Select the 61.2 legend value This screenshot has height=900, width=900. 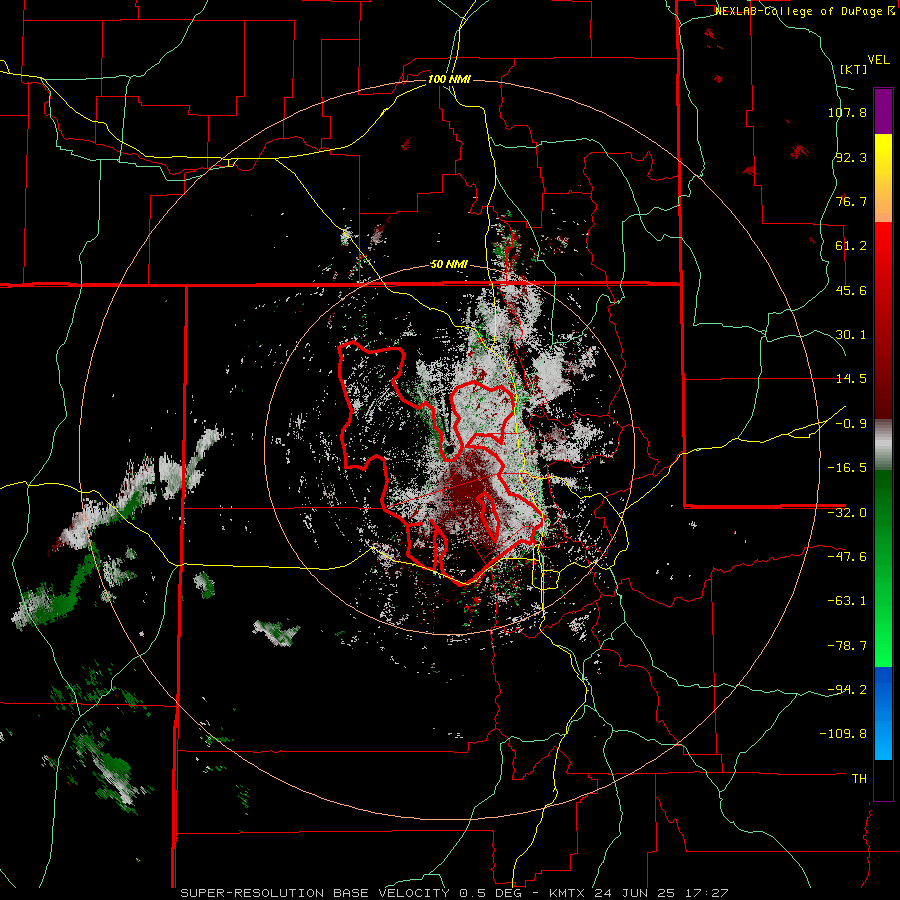[x=851, y=246]
